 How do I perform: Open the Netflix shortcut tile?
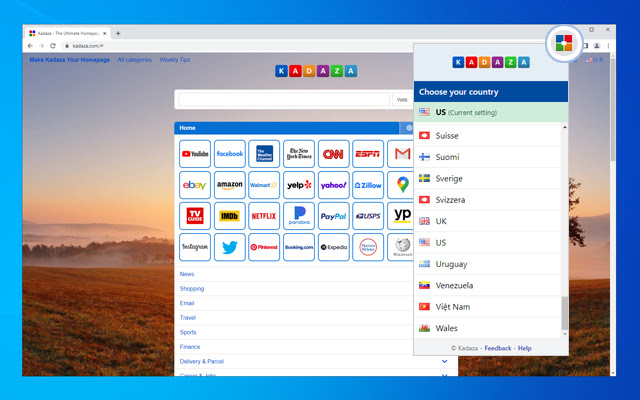(x=264, y=216)
